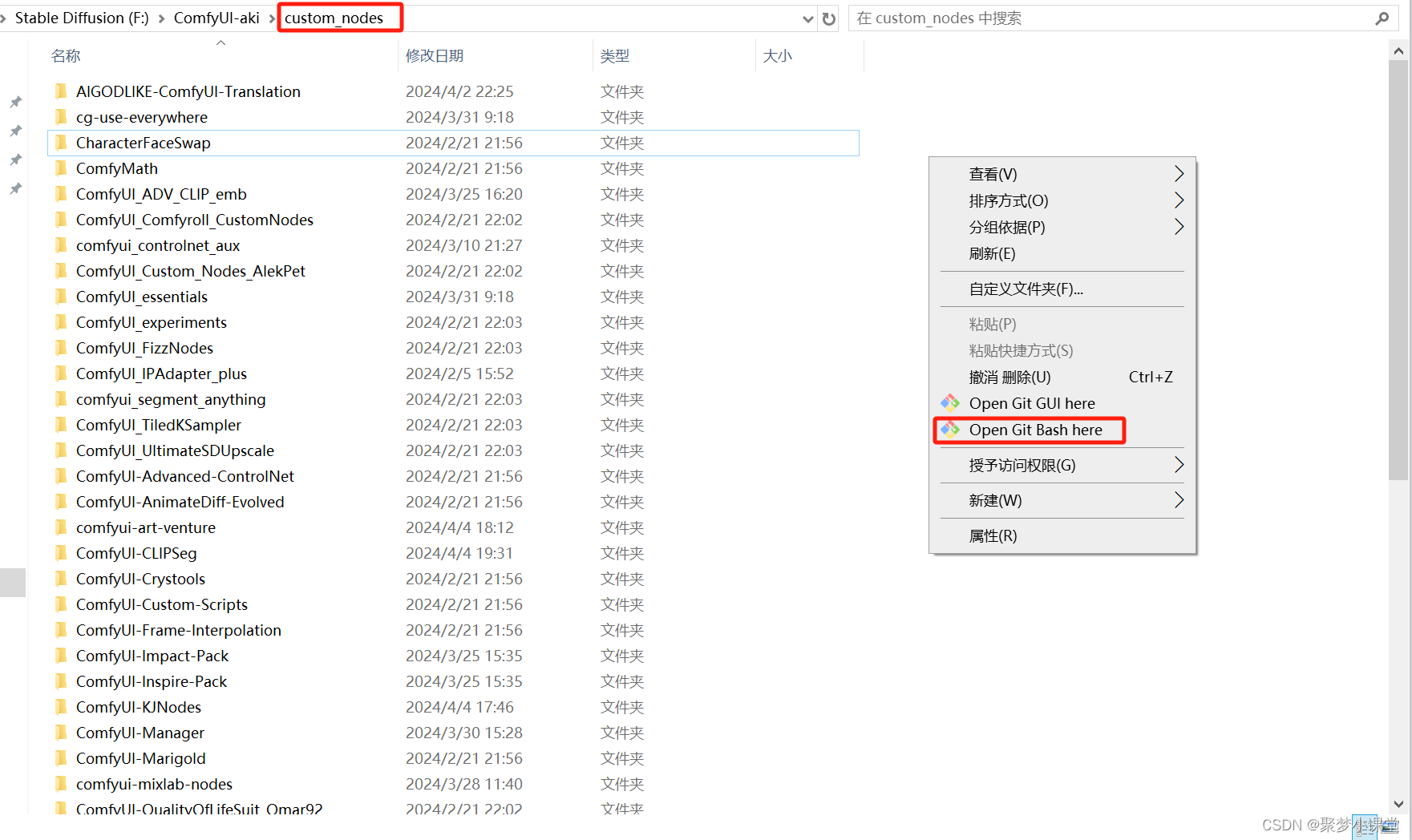Select the ComfyUI_Custom_Nodes_AlekPet folder row
Screen dimensions: 1412x840
pos(453,271)
